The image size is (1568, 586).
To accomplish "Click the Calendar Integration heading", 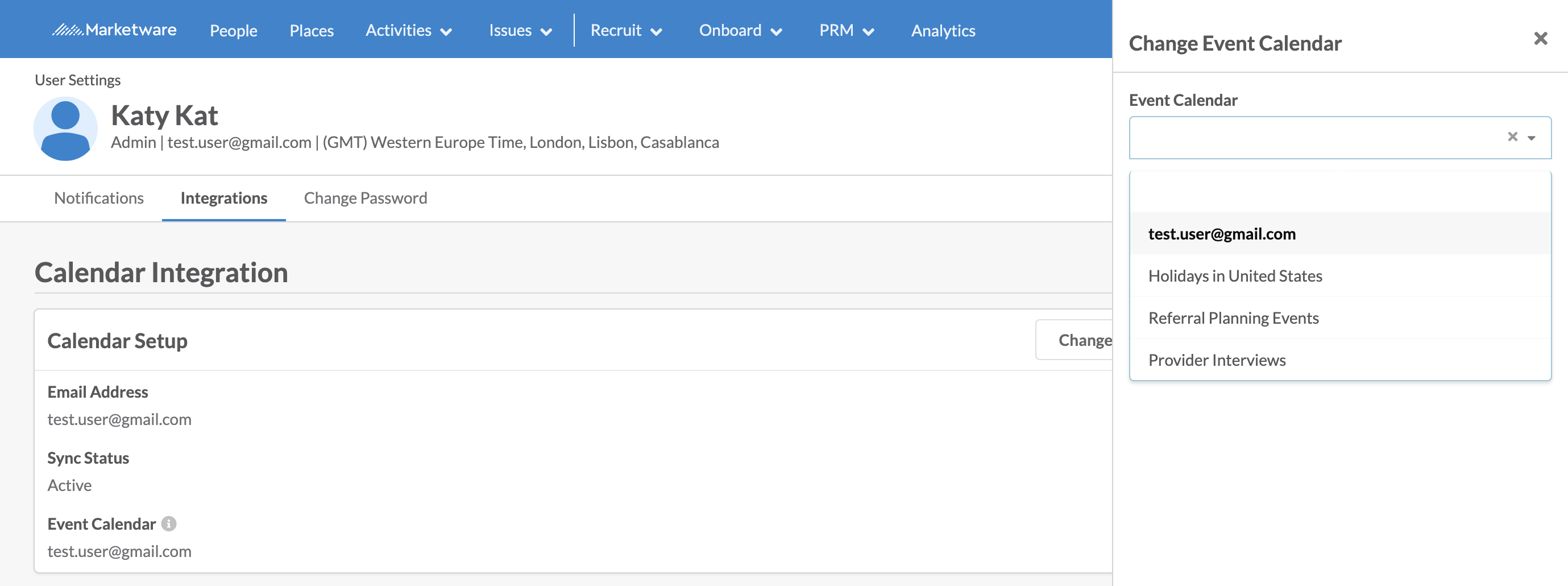I will (161, 273).
